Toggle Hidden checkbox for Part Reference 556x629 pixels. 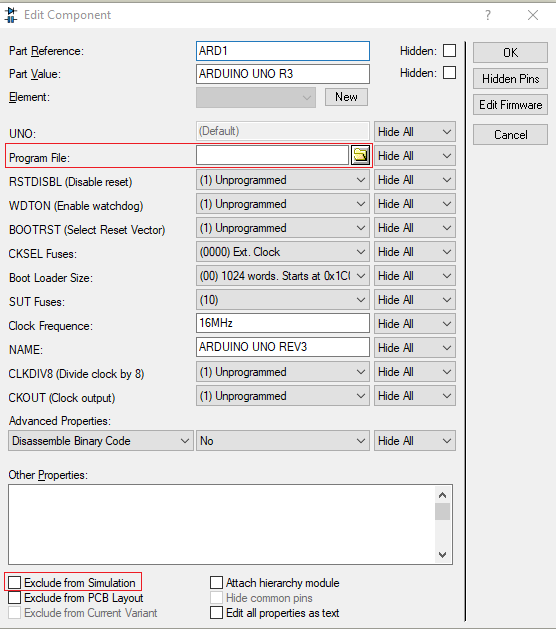pyautogui.click(x=449, y=51)
